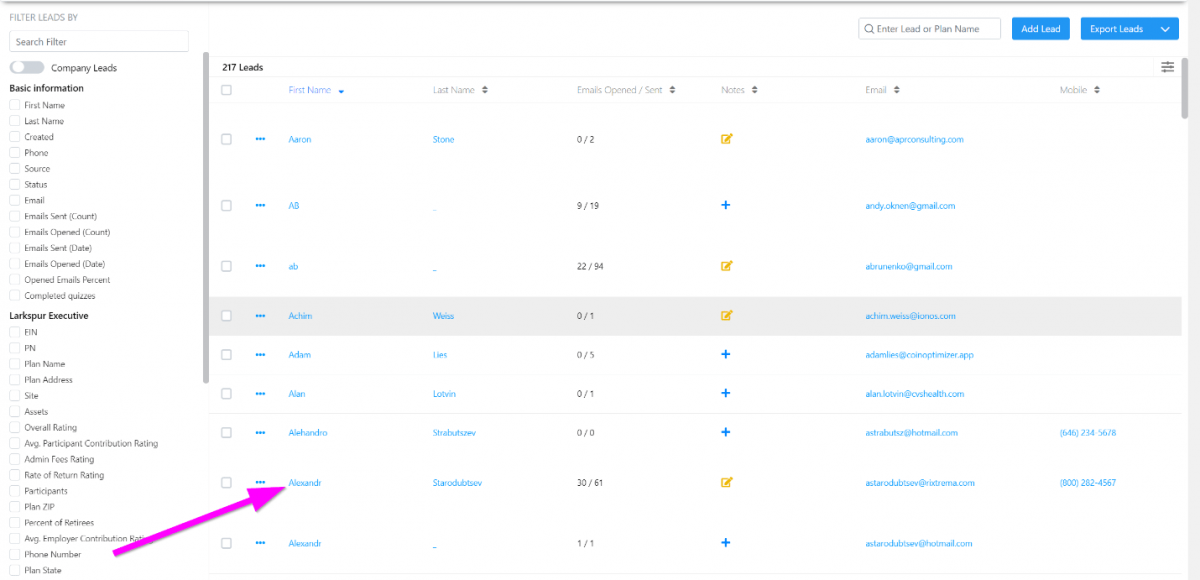The image size is (1200, 580).
Task: Add note plus icon for Adam Lies
Action: point(726,354)
